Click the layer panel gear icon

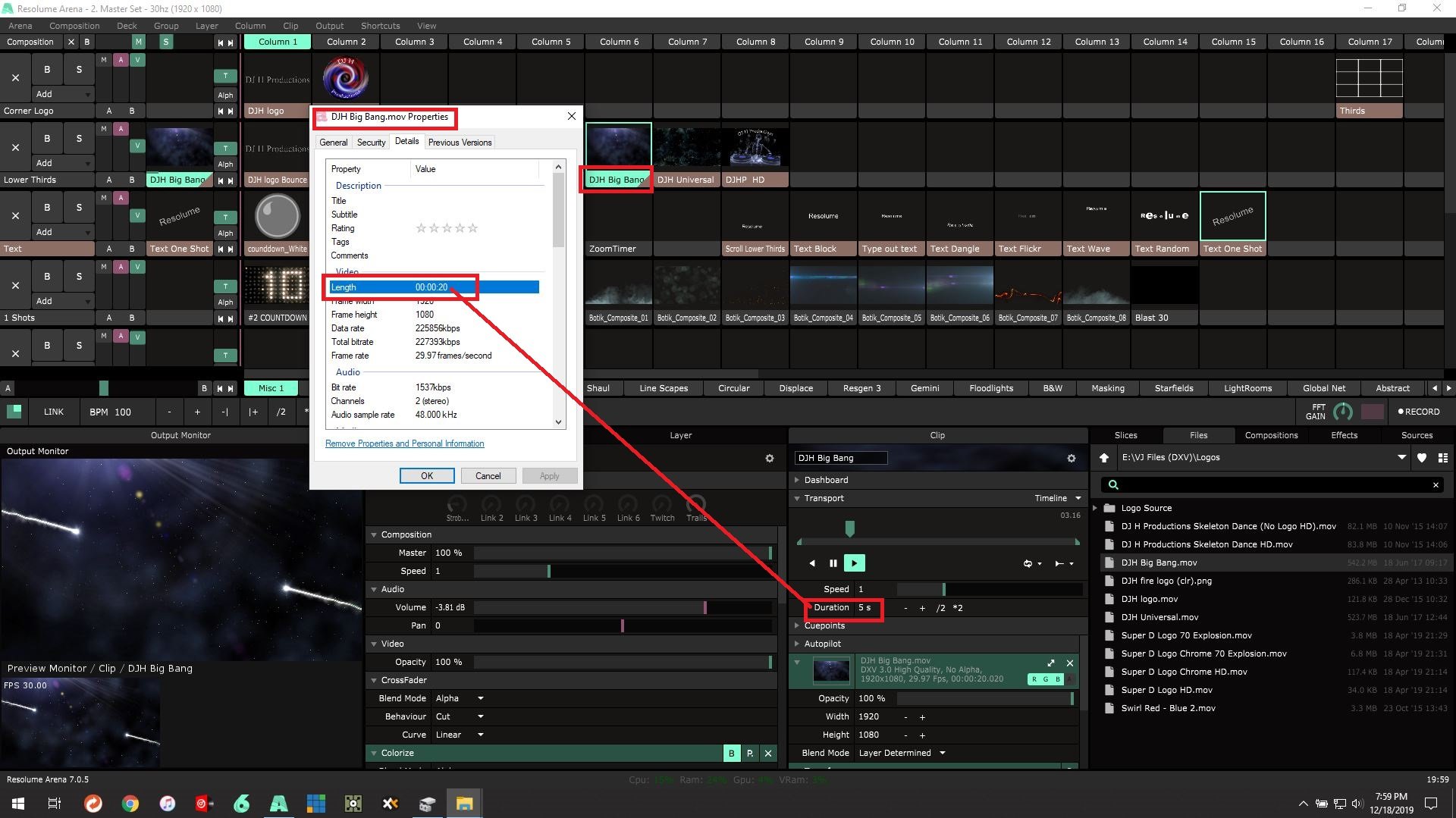[769, 459]
